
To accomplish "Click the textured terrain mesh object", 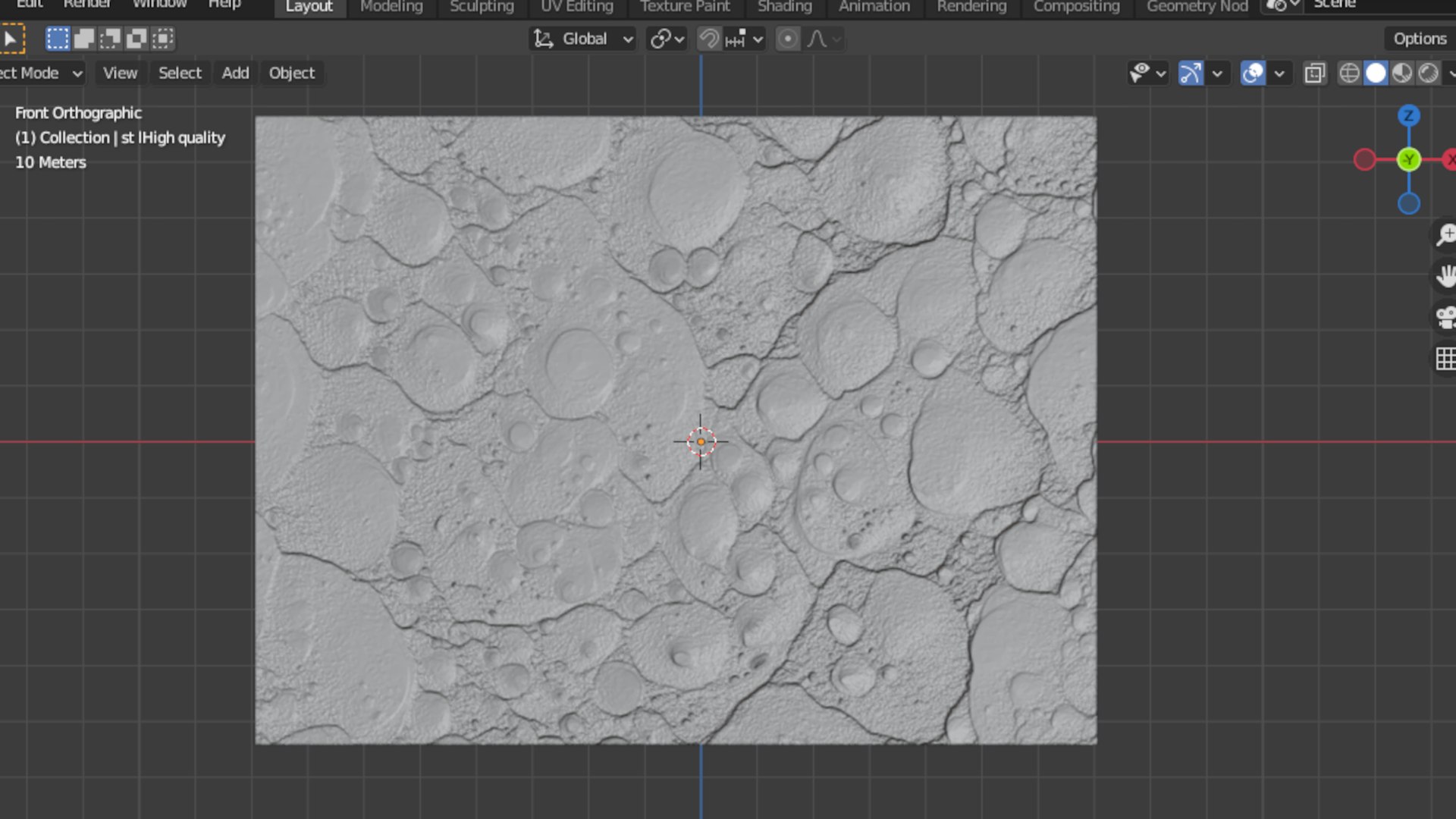I will 676,430.
